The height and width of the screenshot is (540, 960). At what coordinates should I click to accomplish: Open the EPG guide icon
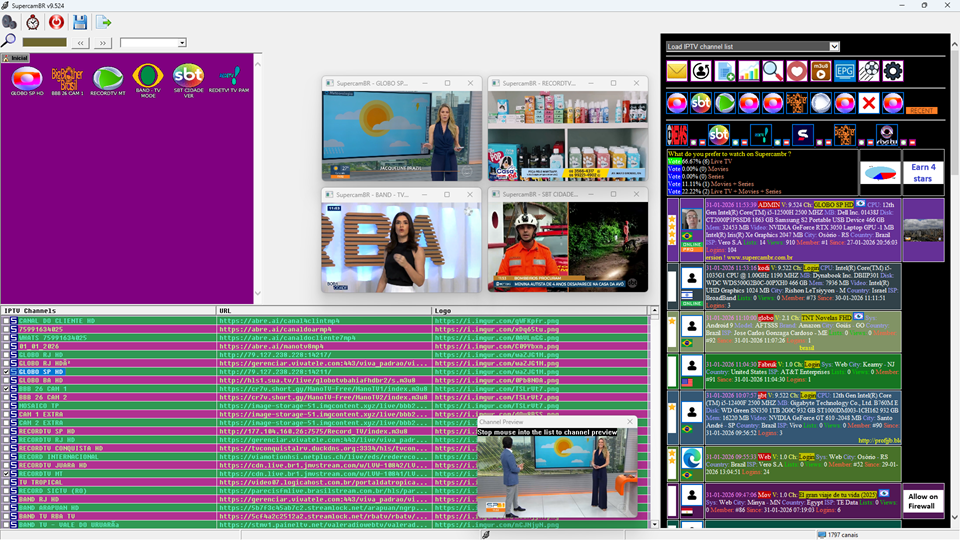click(x=845, y=71)
